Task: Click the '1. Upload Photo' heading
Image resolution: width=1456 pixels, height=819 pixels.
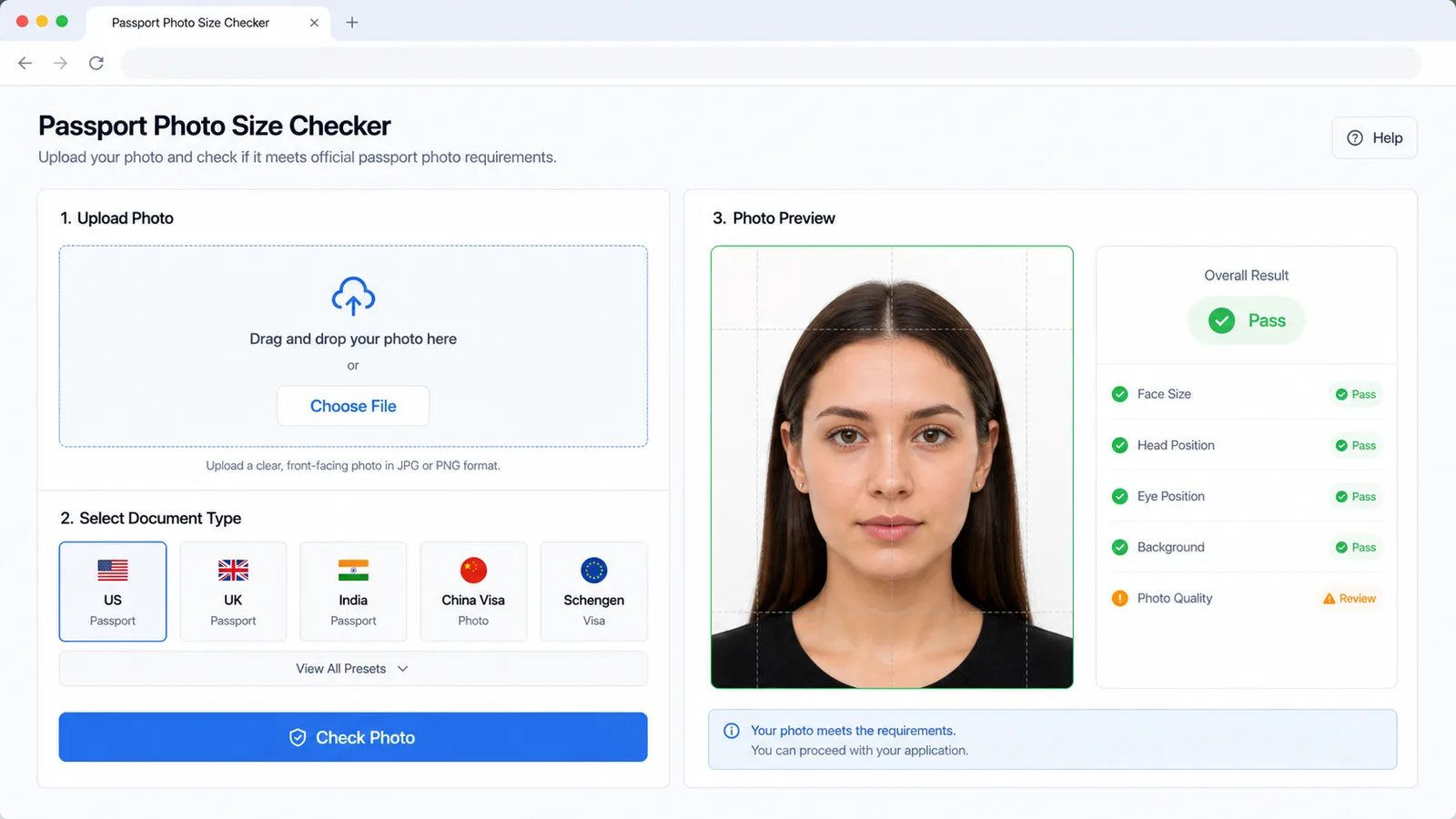Action: (x=116, y=218)
